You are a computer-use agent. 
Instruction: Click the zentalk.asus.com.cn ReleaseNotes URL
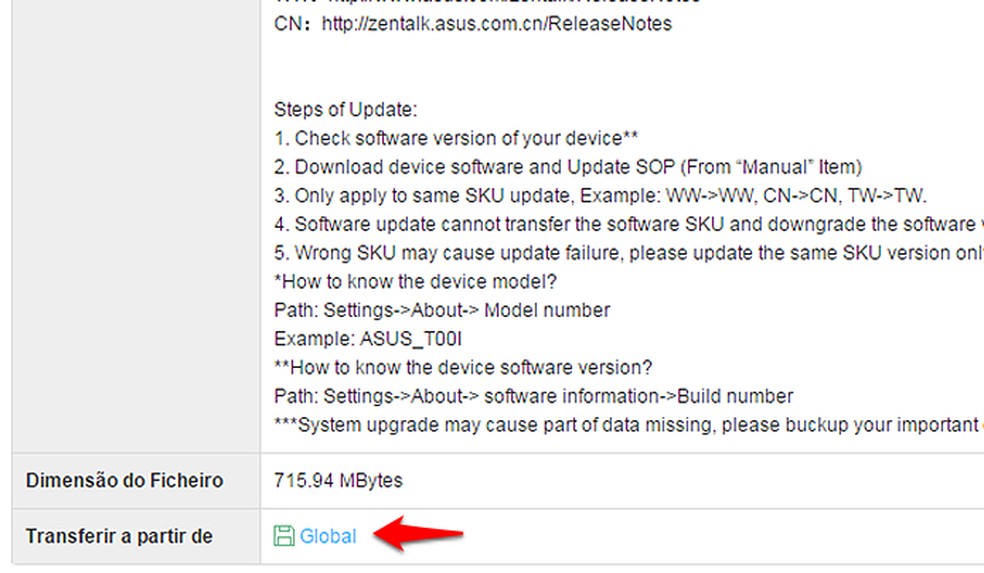coord(496,22)
